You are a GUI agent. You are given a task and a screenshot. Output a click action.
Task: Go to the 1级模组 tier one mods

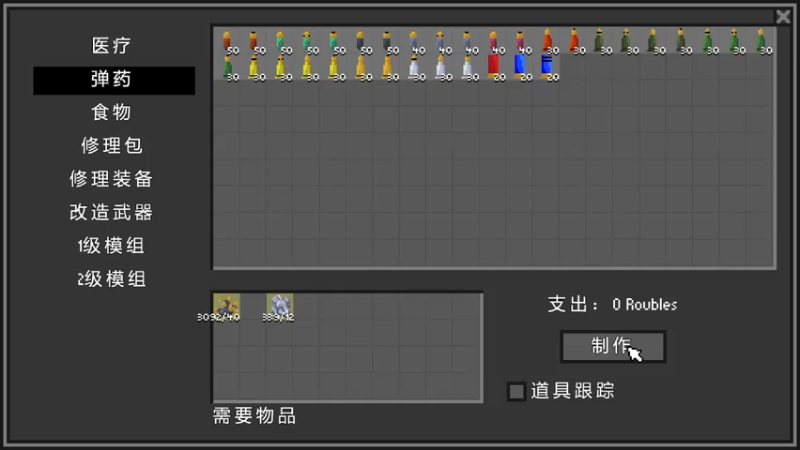click(111, 246)
